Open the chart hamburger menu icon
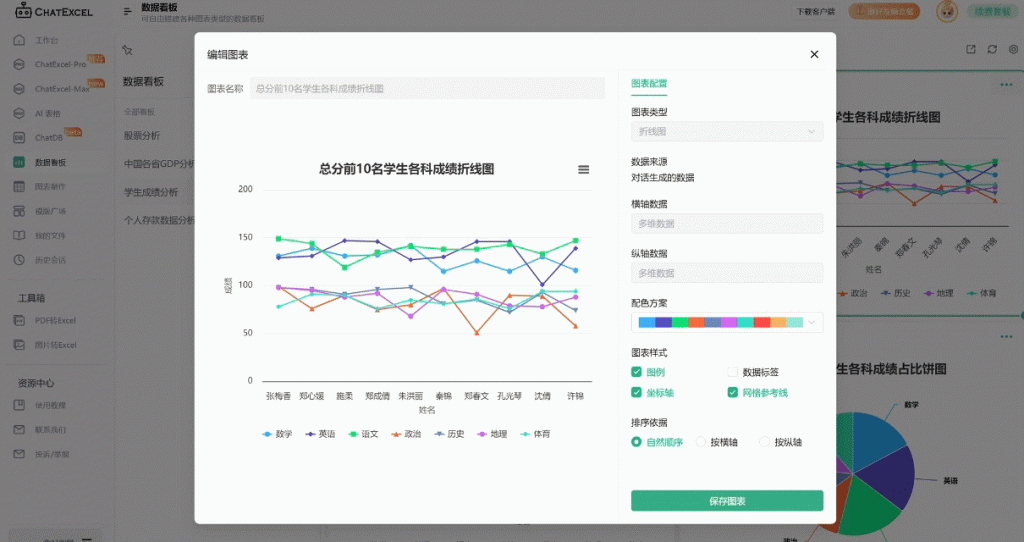The width and height of the screenshot is (1024, 542). (x=584, y=169)
